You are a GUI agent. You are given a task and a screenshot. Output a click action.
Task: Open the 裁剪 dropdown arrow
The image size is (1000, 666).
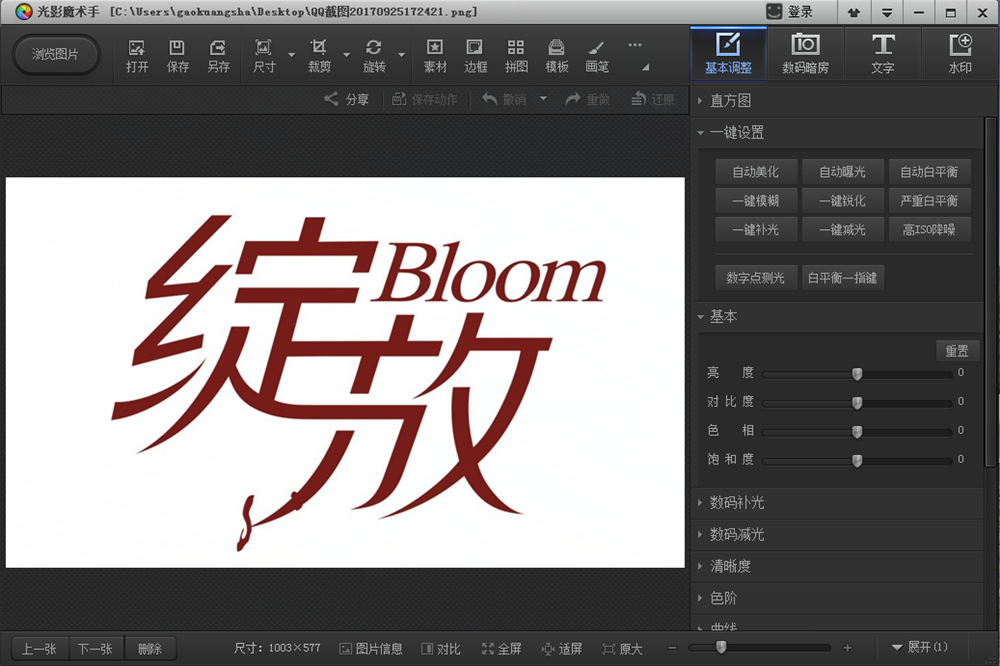click(346, 55)
